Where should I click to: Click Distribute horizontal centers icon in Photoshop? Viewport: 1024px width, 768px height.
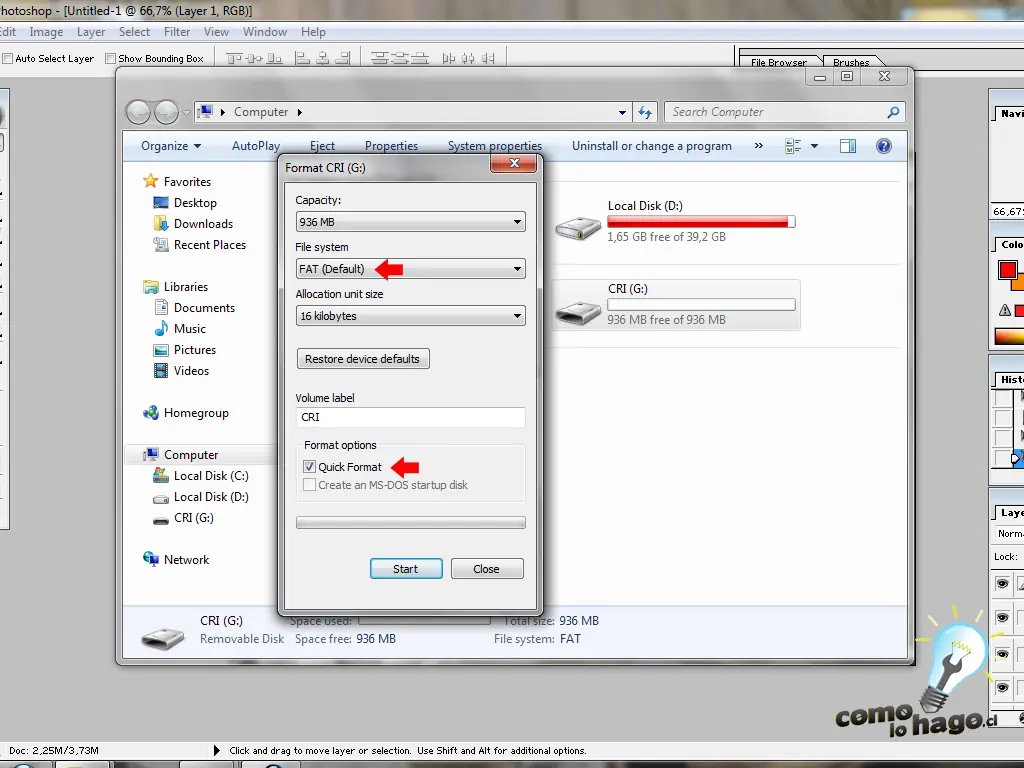(468, 59)
